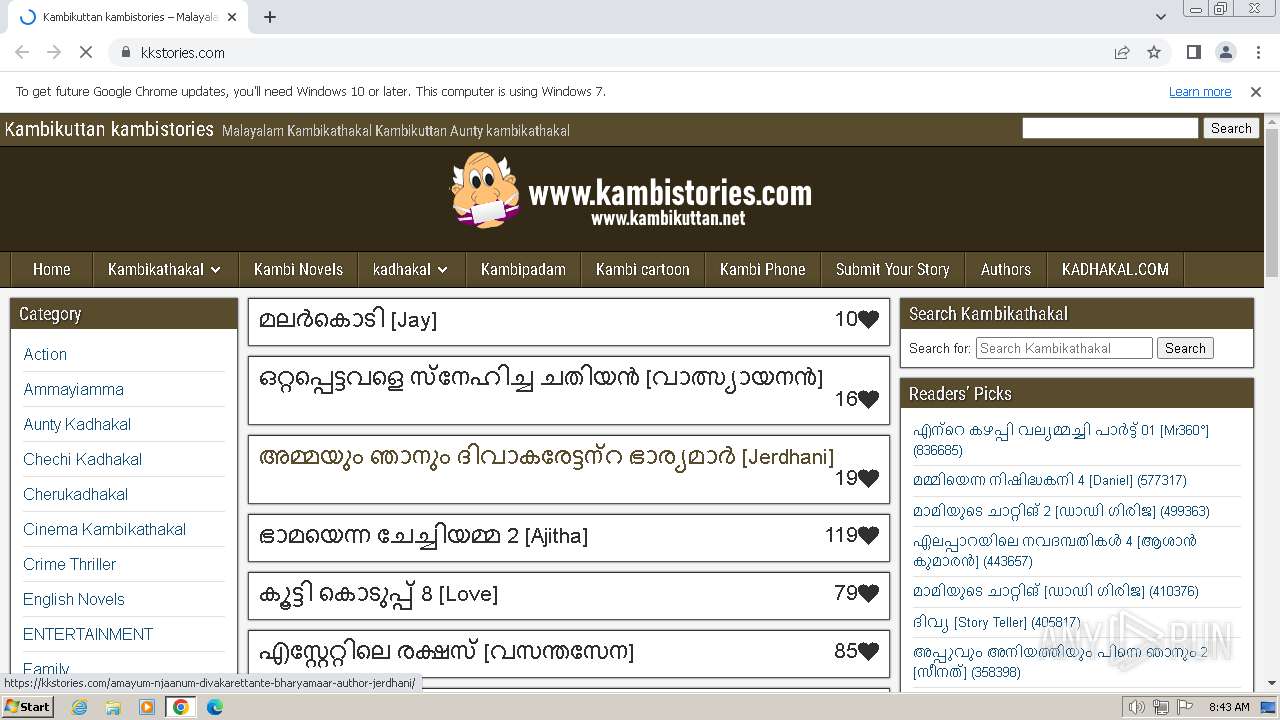Open the story titled with [Jay]

coord(348,320)
